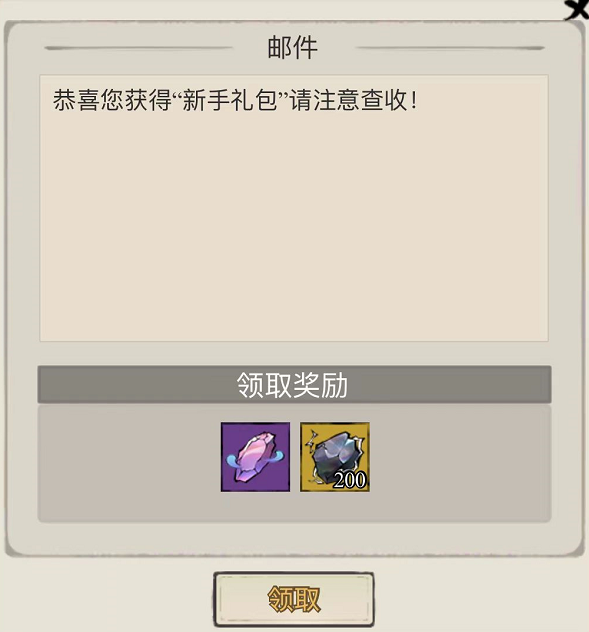
Task: Click the 邮件 title text
Action: coord(293,48)
